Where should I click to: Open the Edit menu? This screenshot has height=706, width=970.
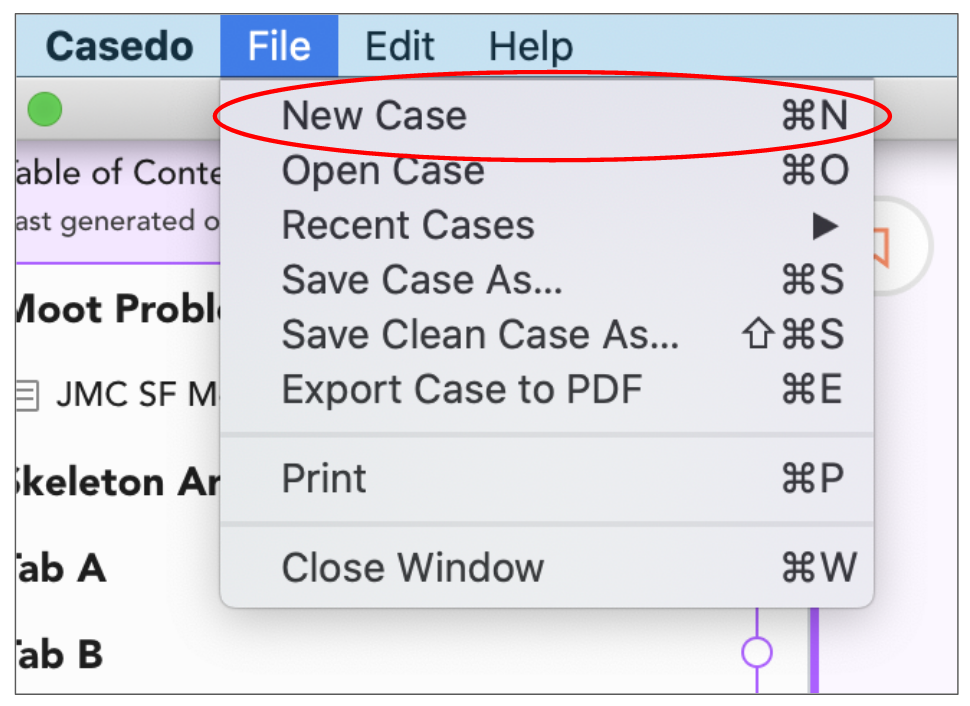tap(400, 46)
